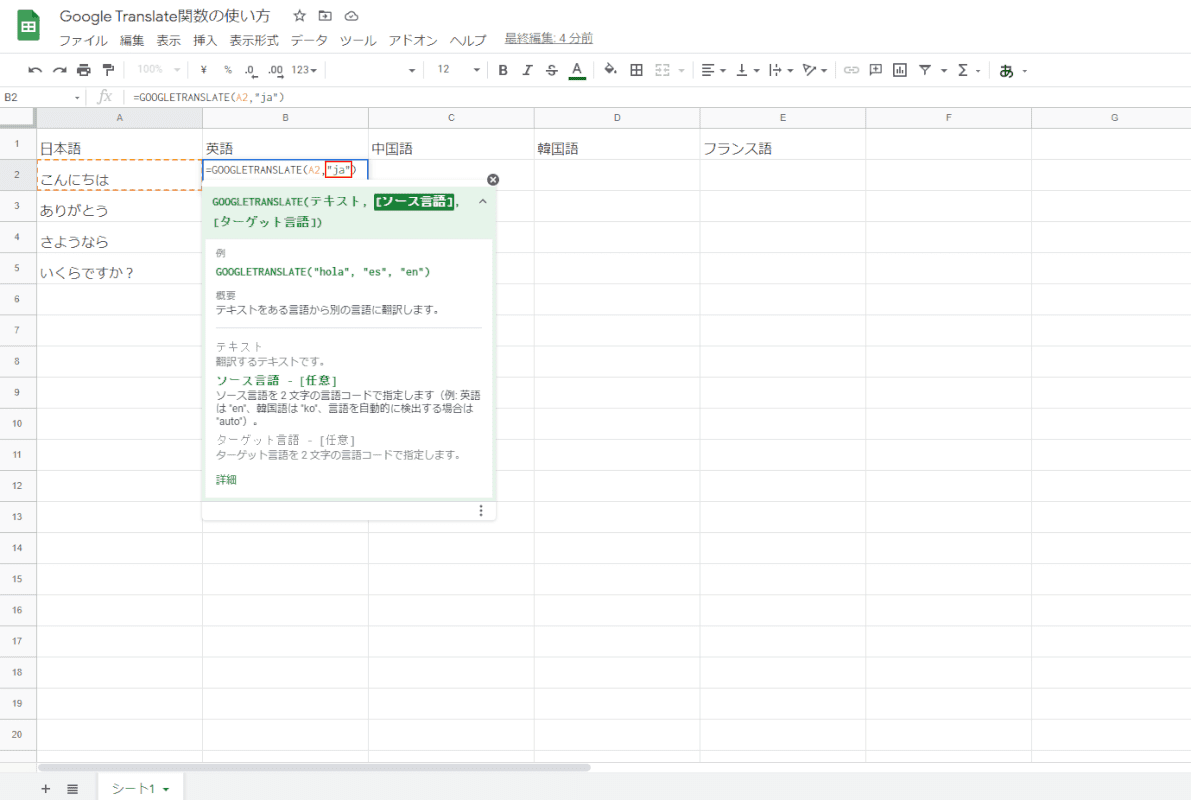This screenshot has width=1191, height=800.
Task: Click the merge cells icon
Action: point(662,70)
